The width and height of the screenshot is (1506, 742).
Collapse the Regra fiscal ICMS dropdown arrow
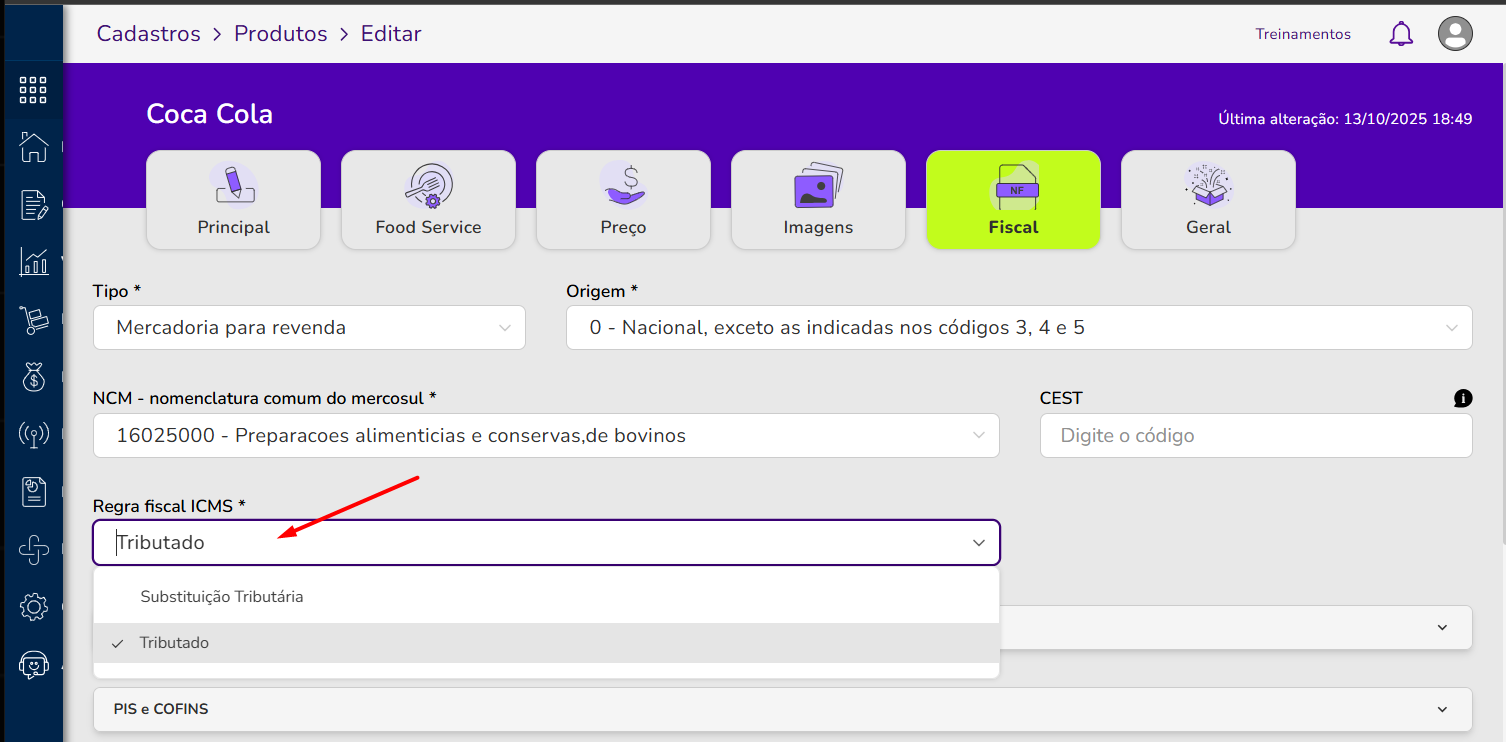(x=979, y=543)
